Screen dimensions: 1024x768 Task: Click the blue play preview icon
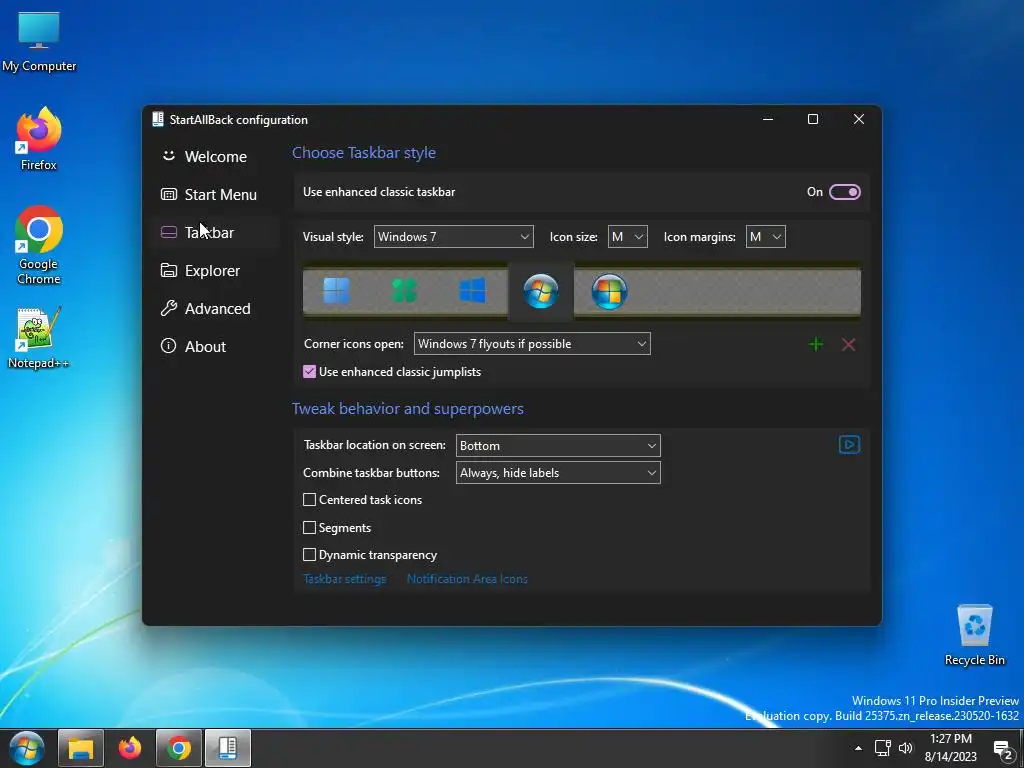click(x=849, y=445)
